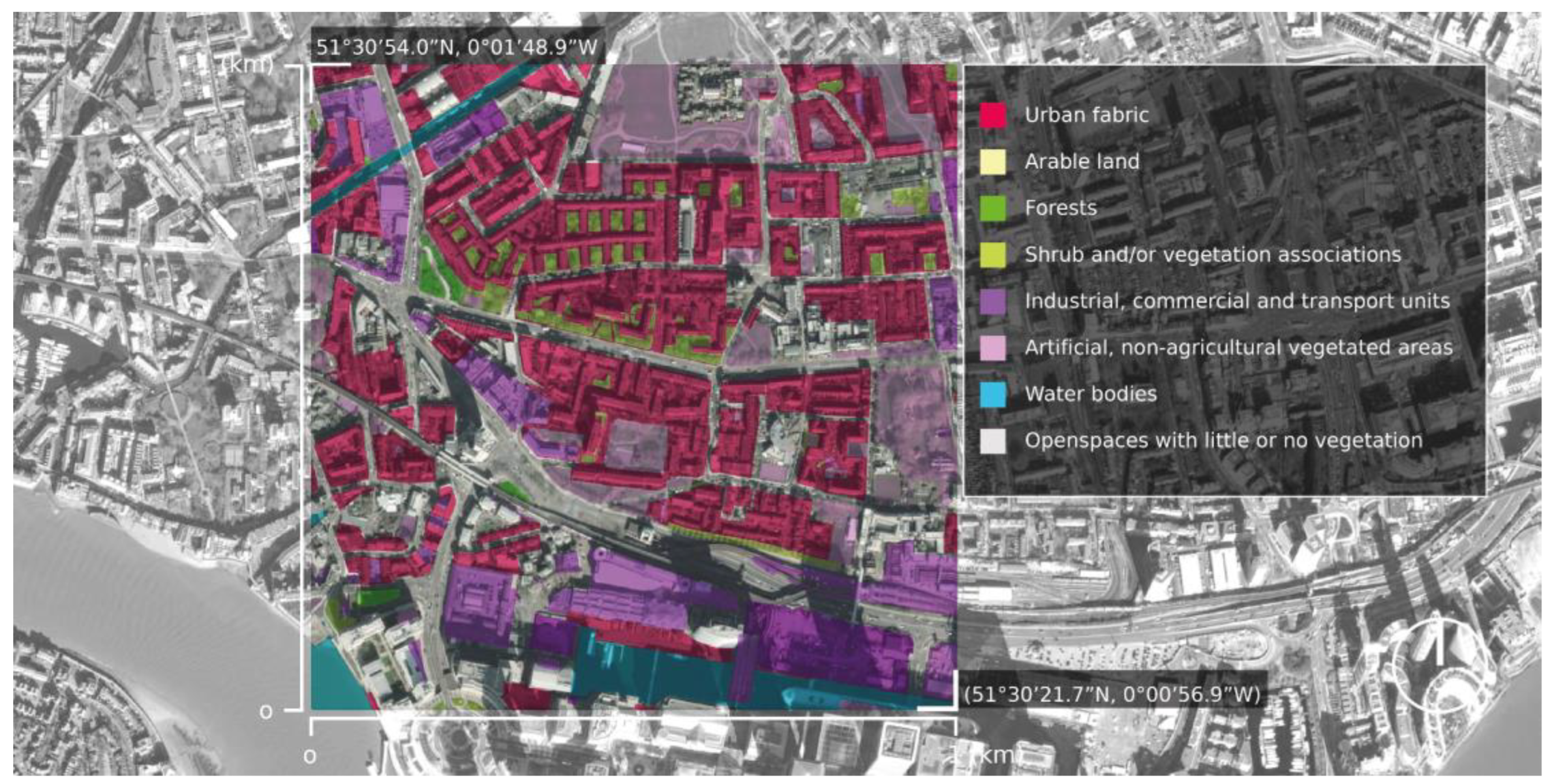Click "Shrub and/or vegetation associations" label
The height and width of the screenshot is (784, 1552).
1212,255
